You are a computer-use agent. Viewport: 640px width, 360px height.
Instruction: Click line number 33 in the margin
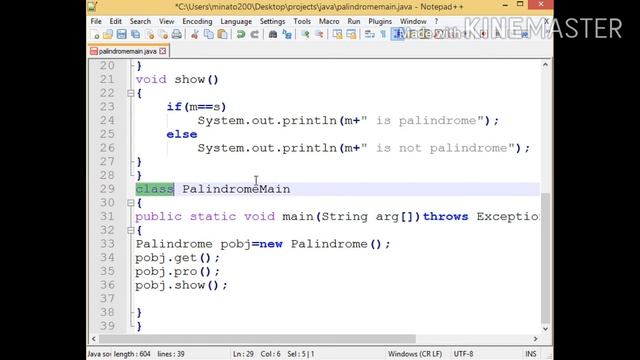point(107,244)
